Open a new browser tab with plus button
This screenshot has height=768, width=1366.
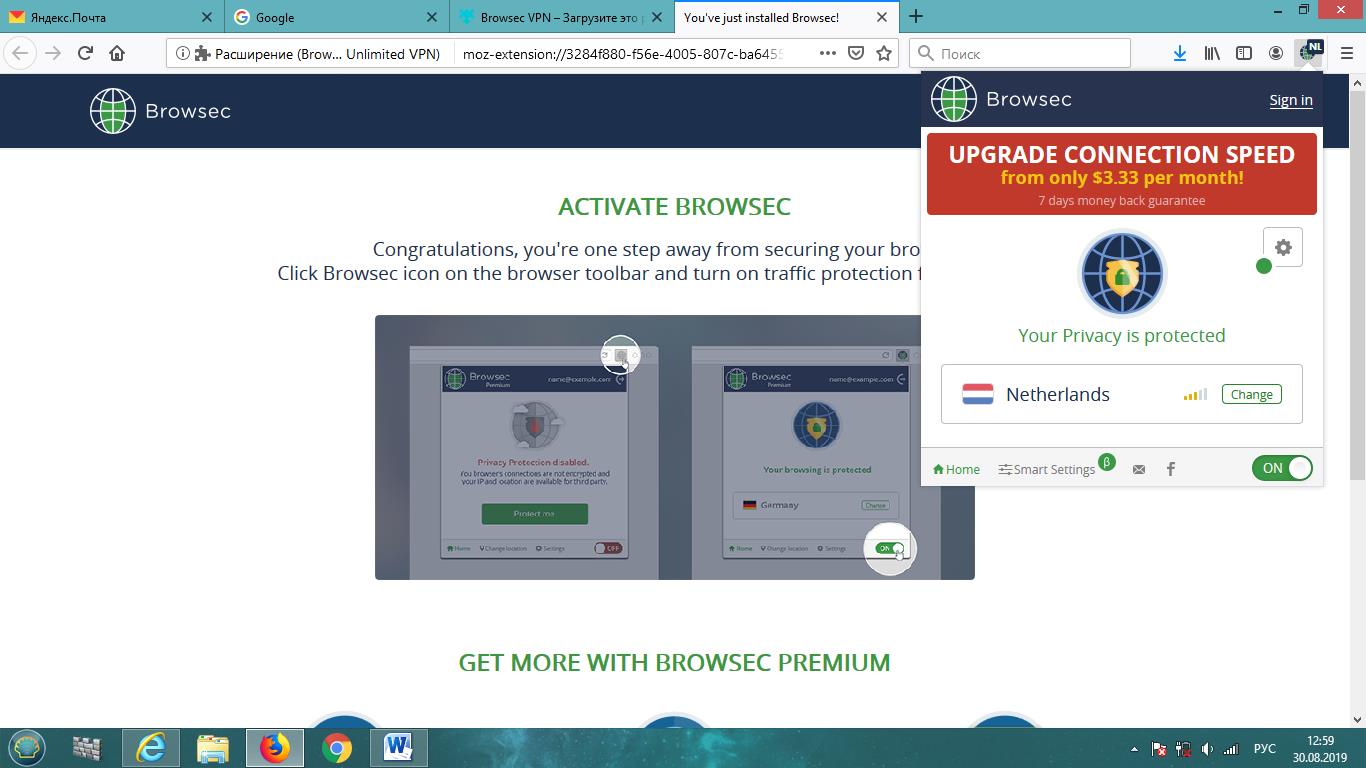point(915,16)
